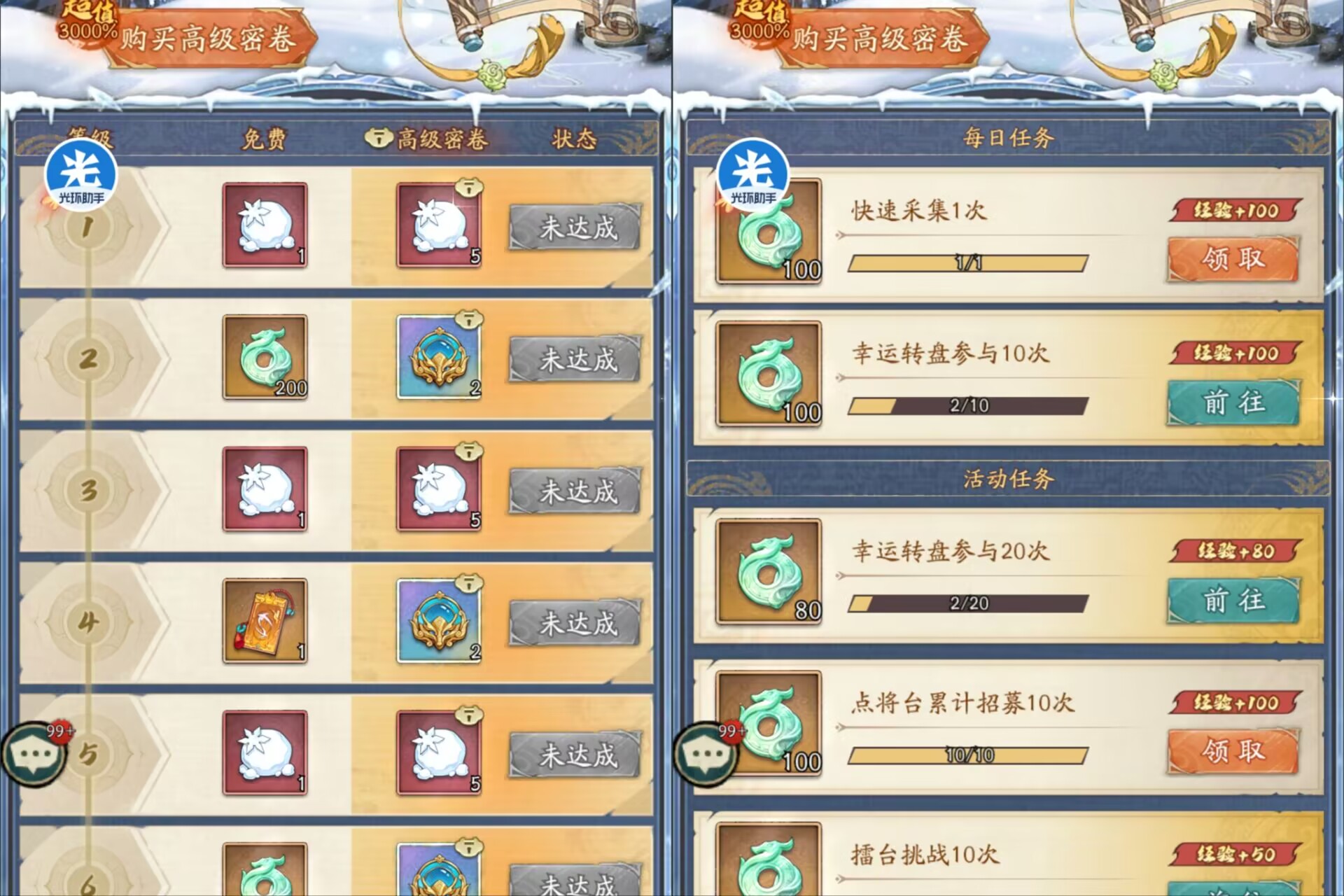Click the 2/10 progress bar
The height and width of the screenshot is (896, 1344).
pyautogui.click(x=969, y=405)
